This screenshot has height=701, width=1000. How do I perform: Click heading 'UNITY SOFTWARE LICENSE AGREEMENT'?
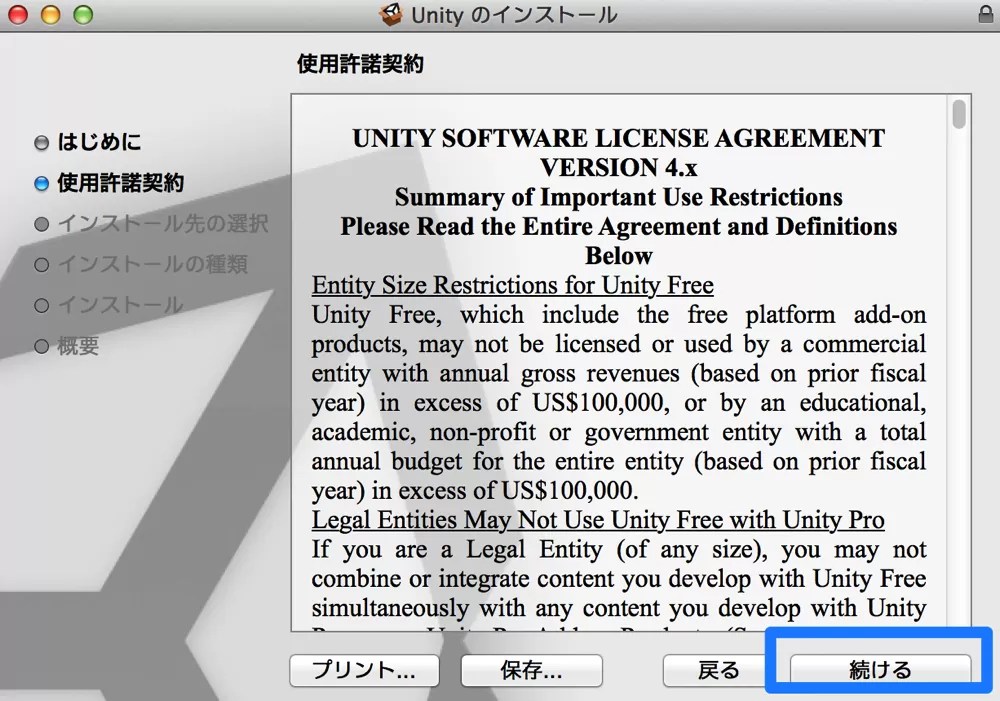(x=619, y=138)
